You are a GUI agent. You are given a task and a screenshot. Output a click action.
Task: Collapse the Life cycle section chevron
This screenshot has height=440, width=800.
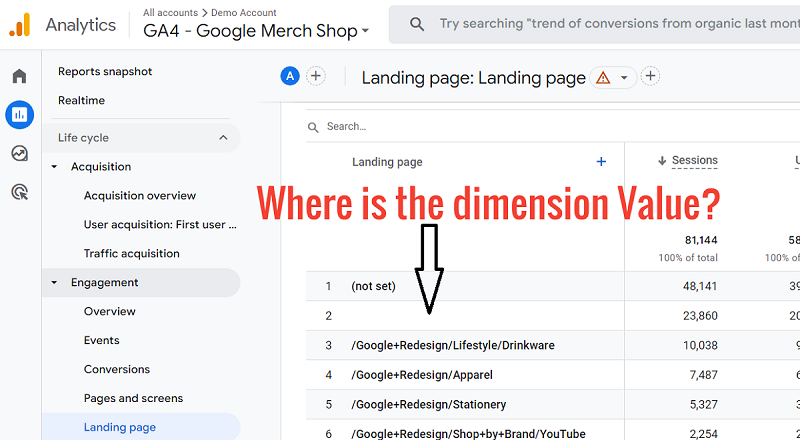223,138
